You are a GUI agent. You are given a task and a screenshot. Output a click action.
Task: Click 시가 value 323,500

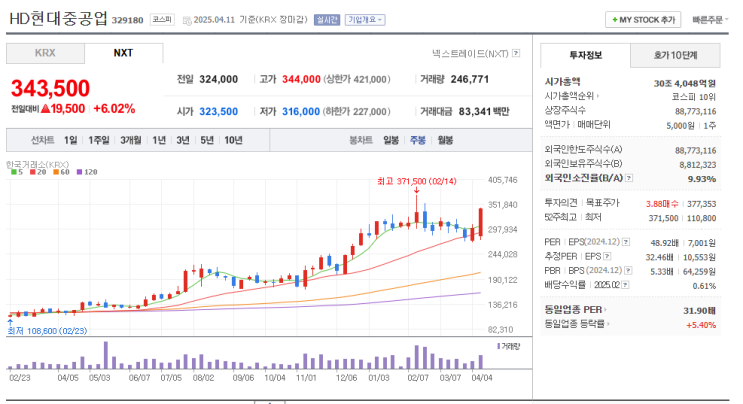point(218,112)
